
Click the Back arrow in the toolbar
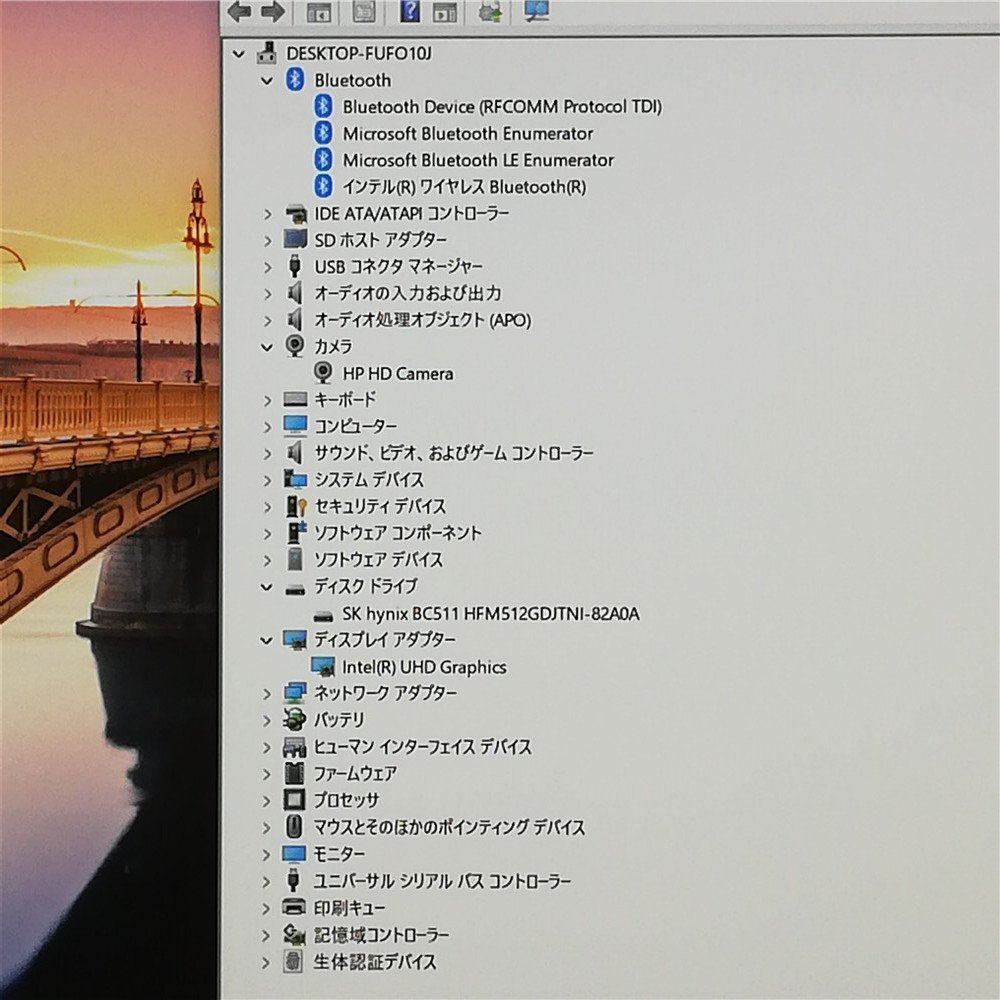(x=238, y=11)
